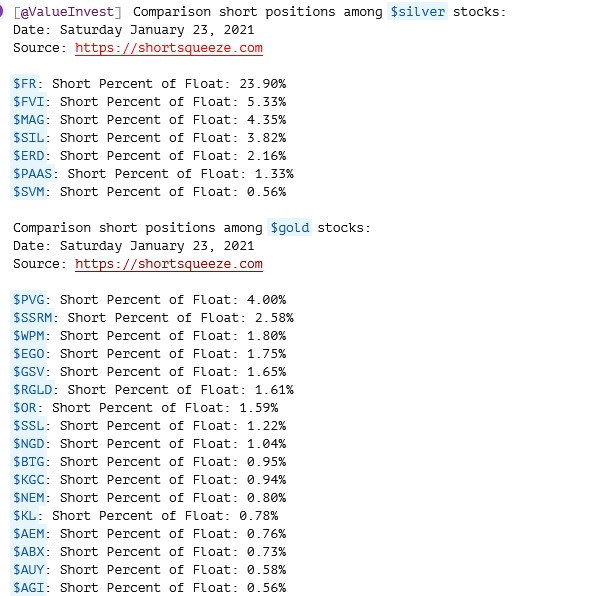
Task: Click the $MAG ticker symbol
Action: 29,120
